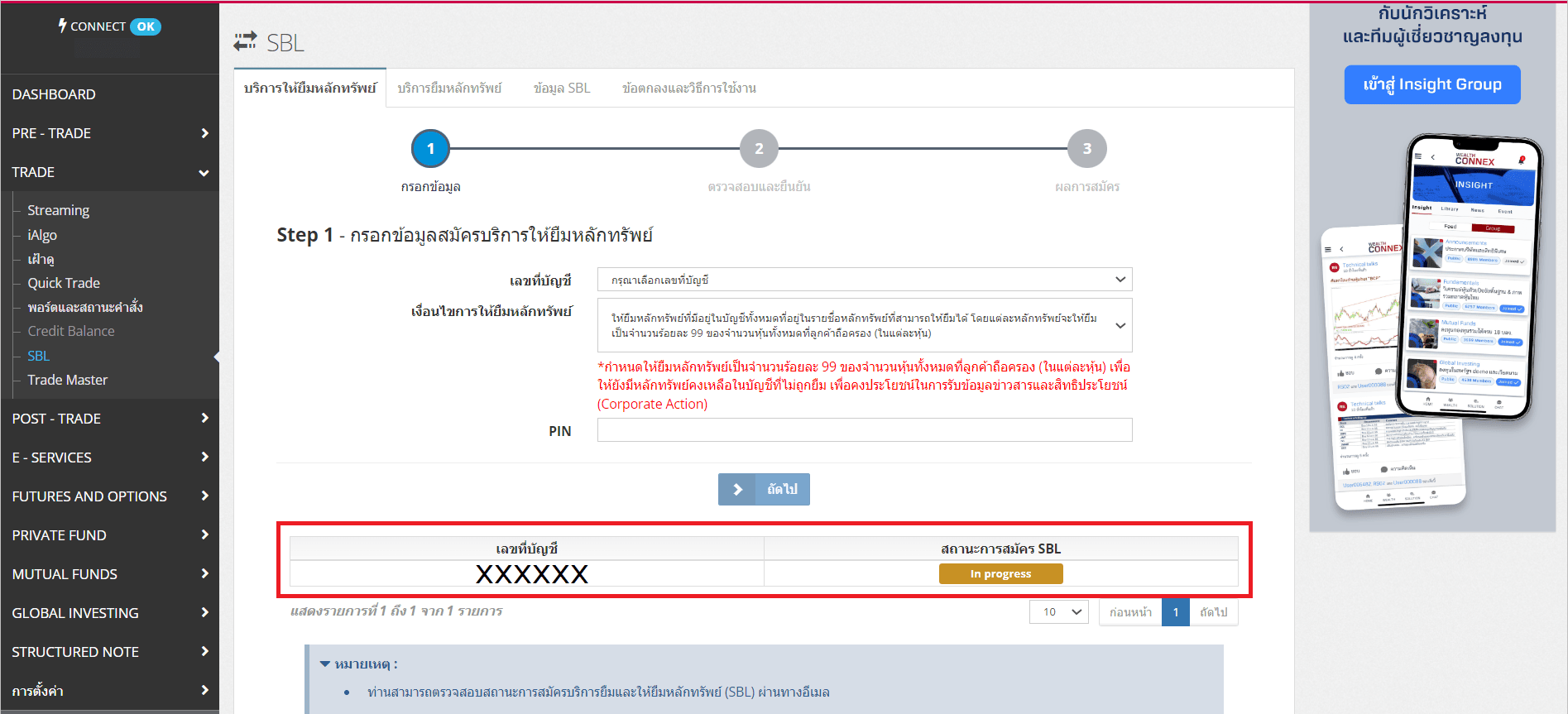Image resolution: width=1568 pixels, height=714 pixels.
Task: Click the In progress status badge
Action: (1000, 573)
